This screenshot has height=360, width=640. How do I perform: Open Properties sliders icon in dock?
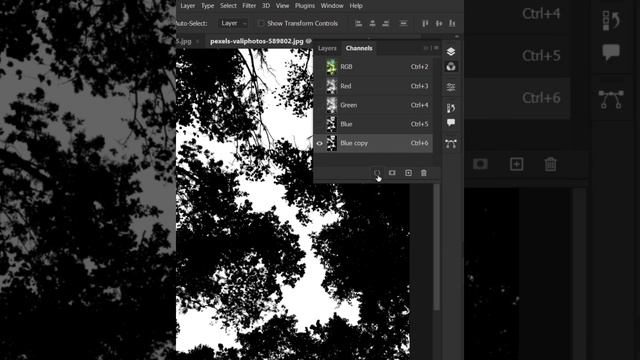(x=451, y=87)
